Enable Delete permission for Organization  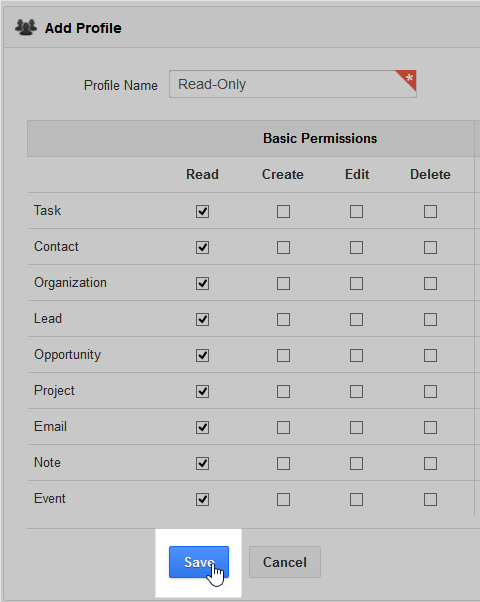[x=430, y=283]
